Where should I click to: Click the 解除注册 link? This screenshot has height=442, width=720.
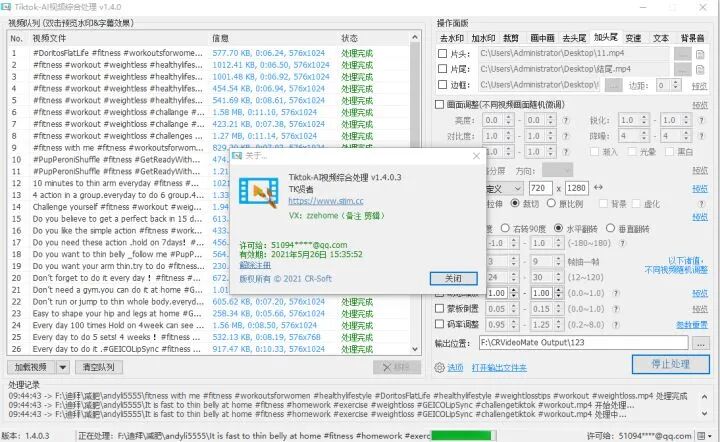255,265
